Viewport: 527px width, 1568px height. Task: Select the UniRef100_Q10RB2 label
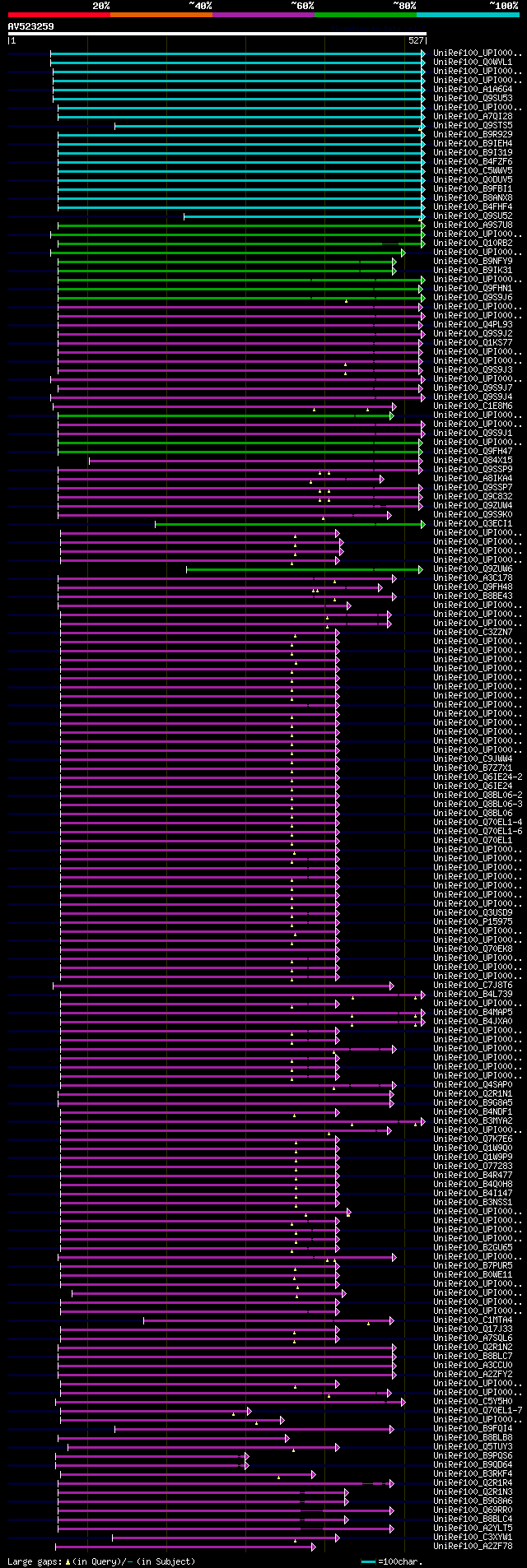coord(473,243)
